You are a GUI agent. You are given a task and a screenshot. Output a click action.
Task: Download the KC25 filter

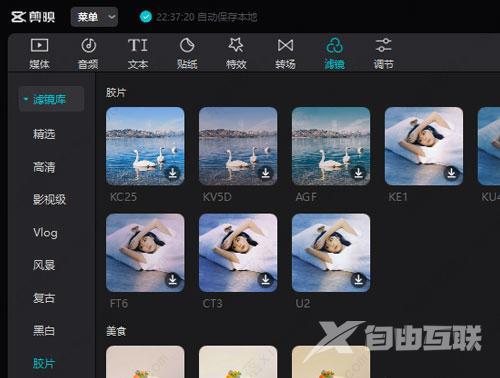[x=172, y=173]
